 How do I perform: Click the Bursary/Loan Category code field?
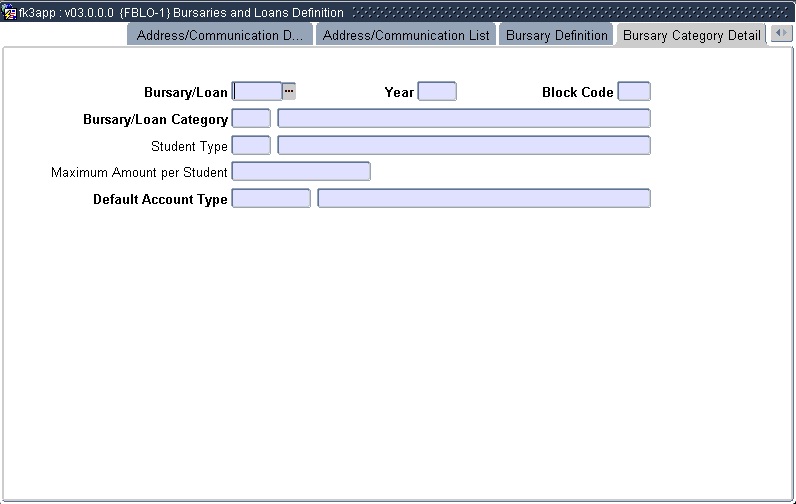click(x=251, y=118)
